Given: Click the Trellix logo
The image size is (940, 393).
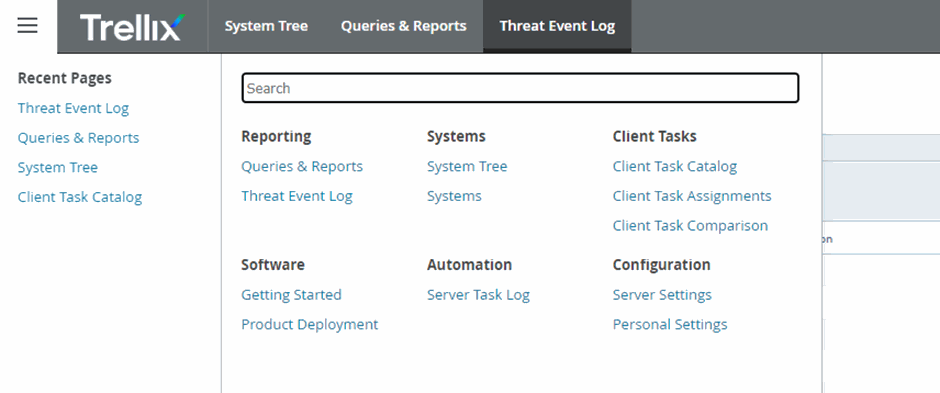Looking at the screenshot, I should click(x=132, y=27).
